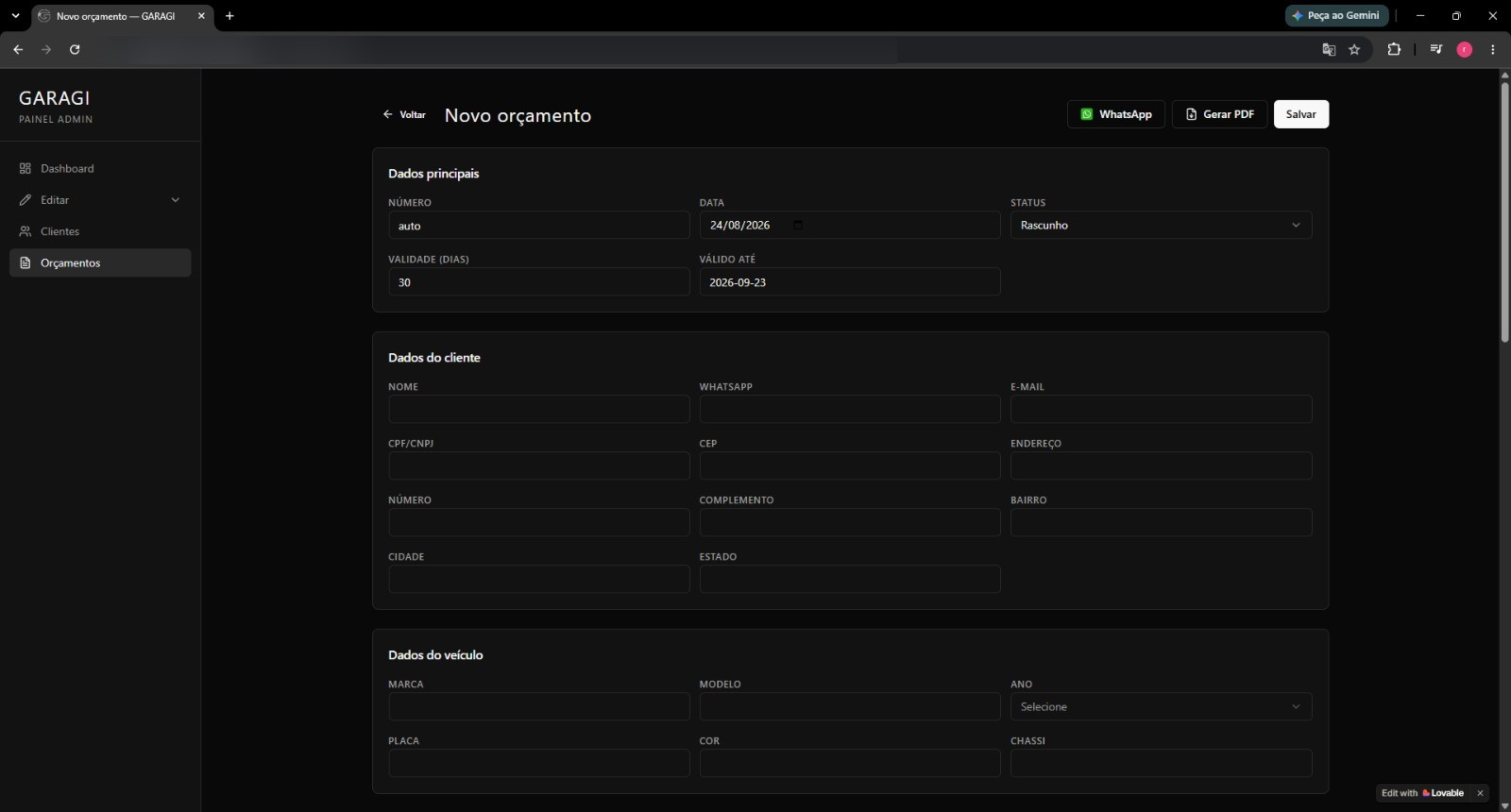Open the browser extensions puzzle icon
Viewport: 1511px width, 812px height.
[x=1394, y=49]
